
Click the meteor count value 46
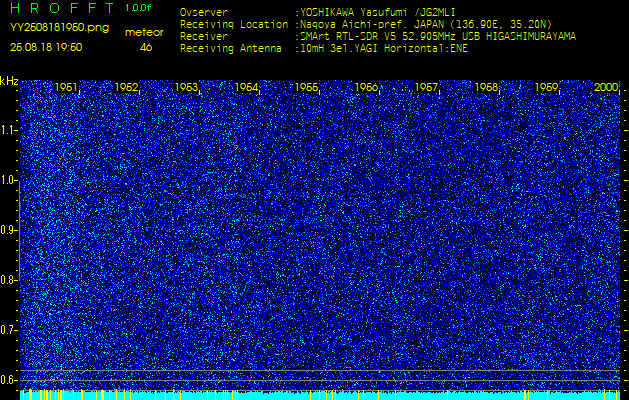click(146, 47)
